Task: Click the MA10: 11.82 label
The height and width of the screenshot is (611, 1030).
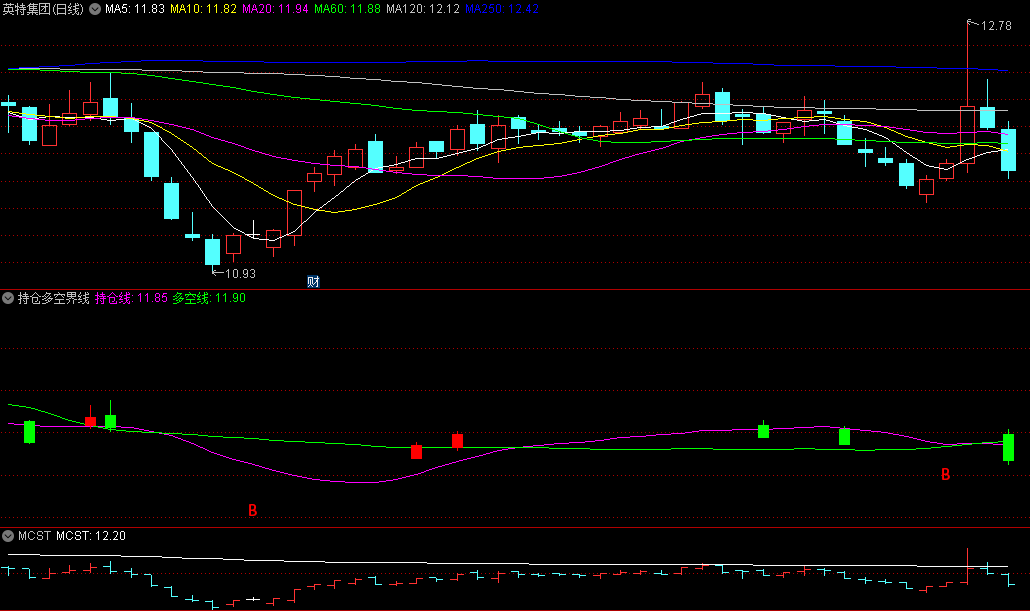Action: click(203, 9)
